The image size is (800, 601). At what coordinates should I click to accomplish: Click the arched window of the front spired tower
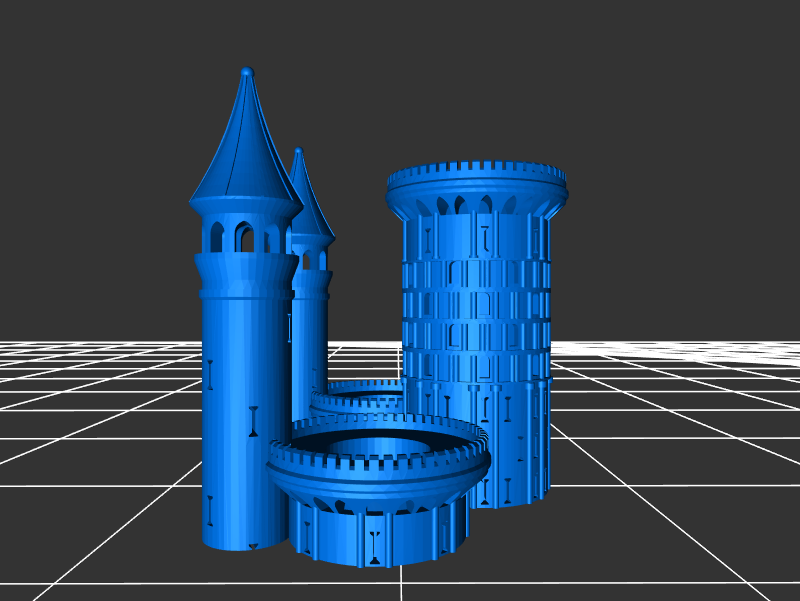click(243, 238)
